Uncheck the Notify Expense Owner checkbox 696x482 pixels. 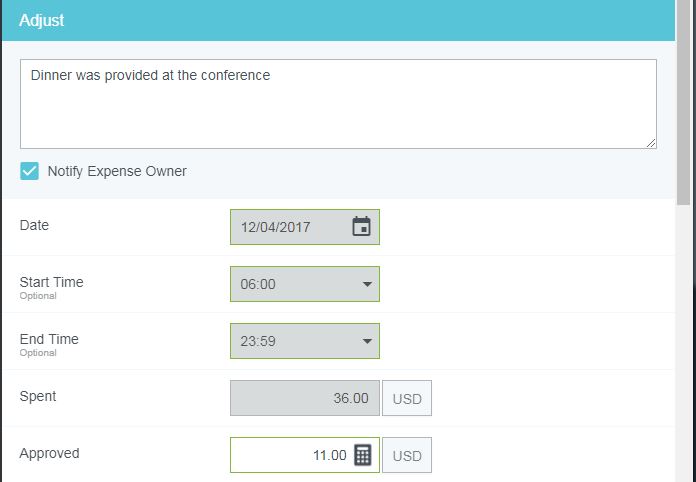click(x=30, y=171)
